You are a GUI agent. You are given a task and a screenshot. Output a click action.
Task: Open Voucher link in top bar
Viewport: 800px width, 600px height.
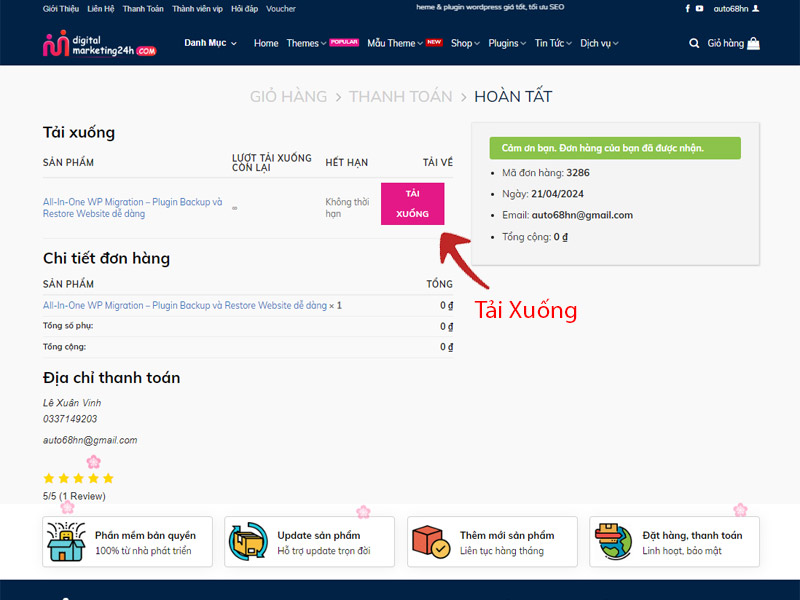(x=281, y=9)
